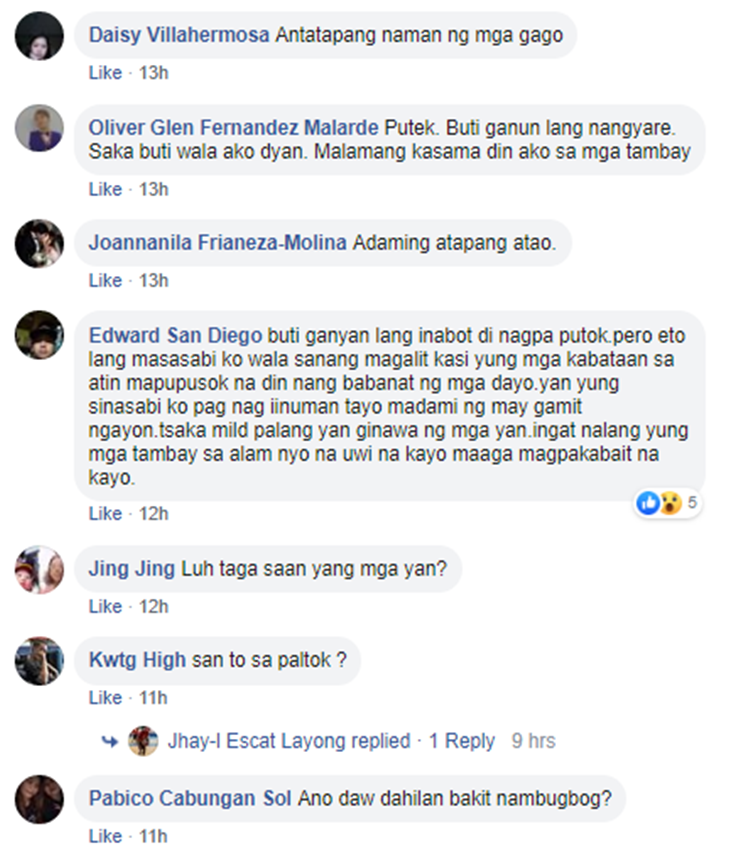Open the Kwtg High name link
Image resolution: width=750 pixels, height=848 pixels.
[137, 660]
